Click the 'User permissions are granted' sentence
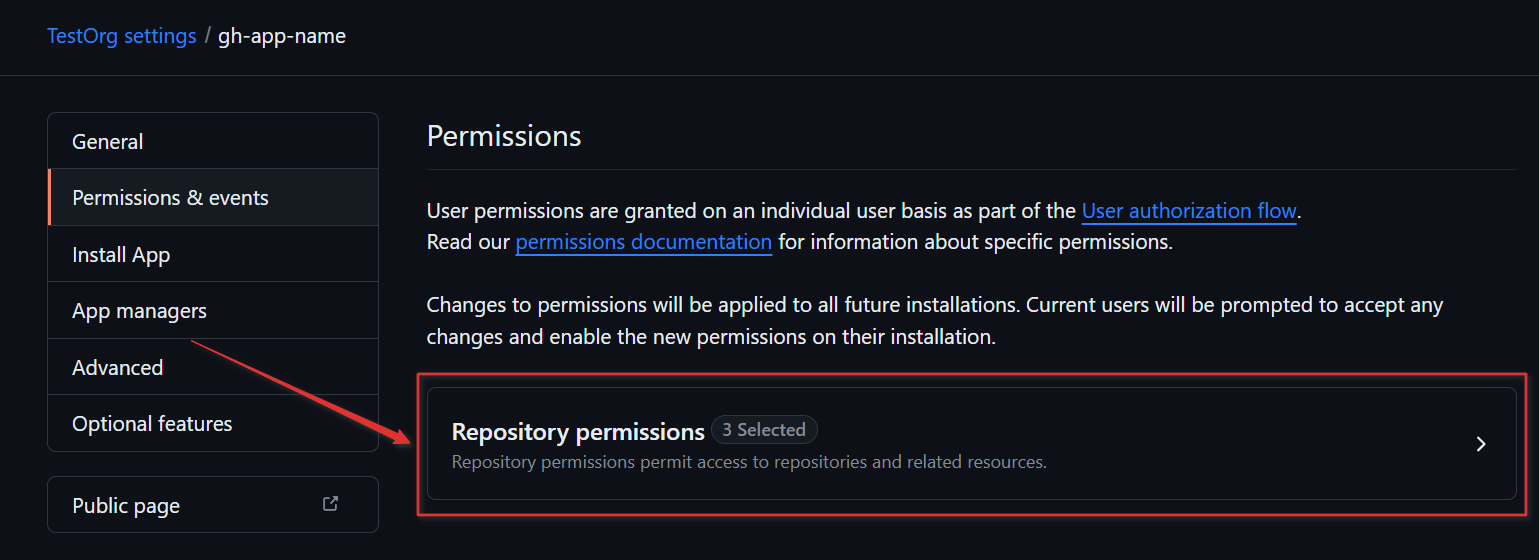The image size is (1539, 560). tap(752, 211)
